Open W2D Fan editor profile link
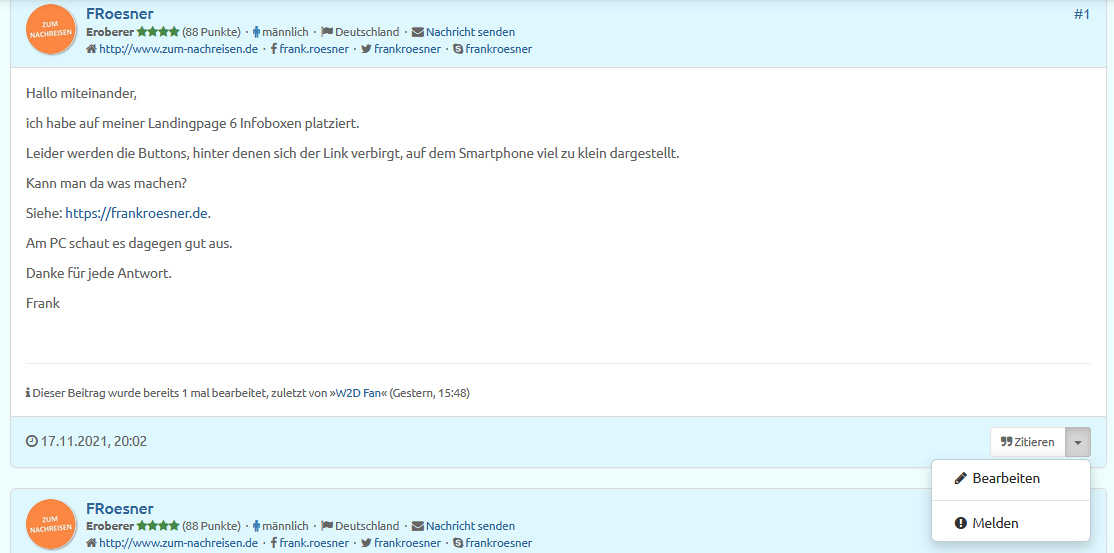This screenshot has width=1114, height=553. (358, 393)
